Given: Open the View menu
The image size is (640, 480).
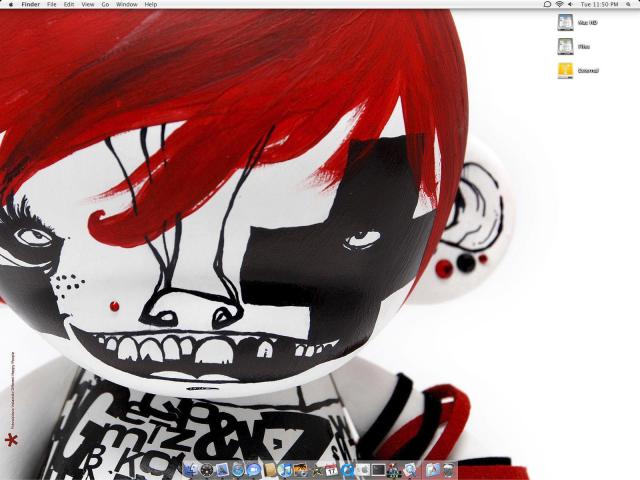Looking at the screenshot, I should pyautogui.click(x=88, y=4).
